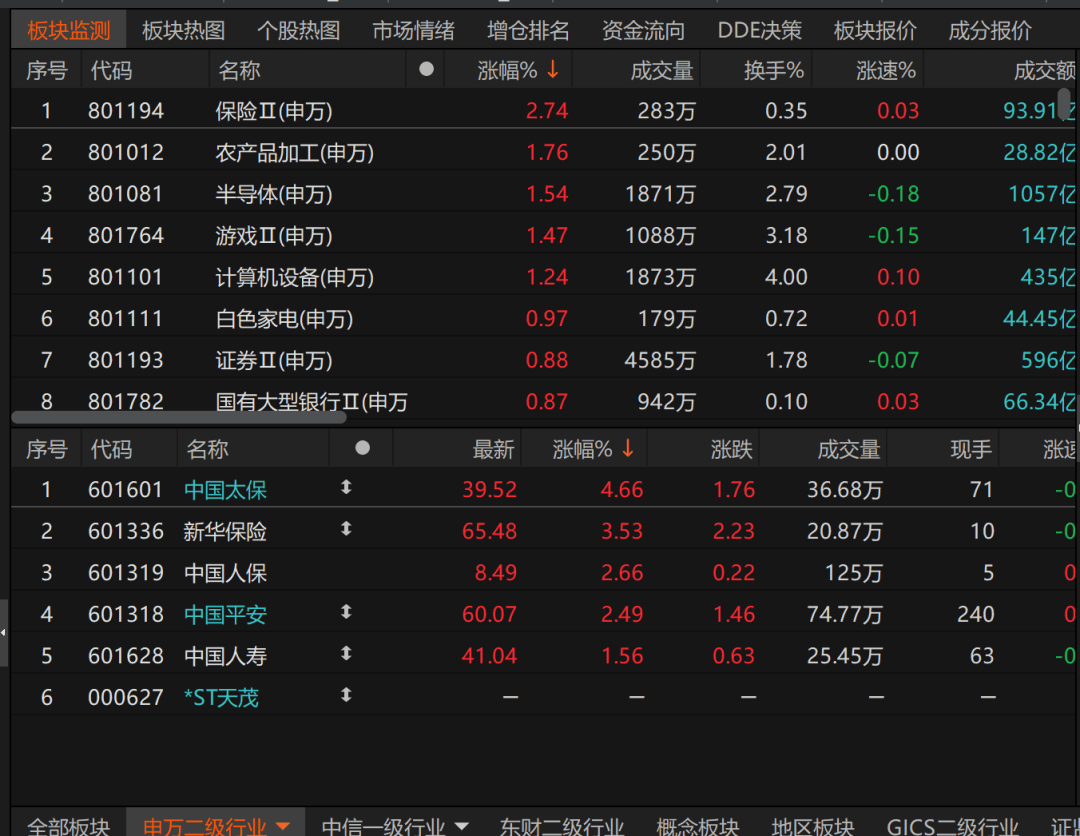Select the 东财二级行业 bottom tab
The image size is (1080, 836).
point(561,826)
